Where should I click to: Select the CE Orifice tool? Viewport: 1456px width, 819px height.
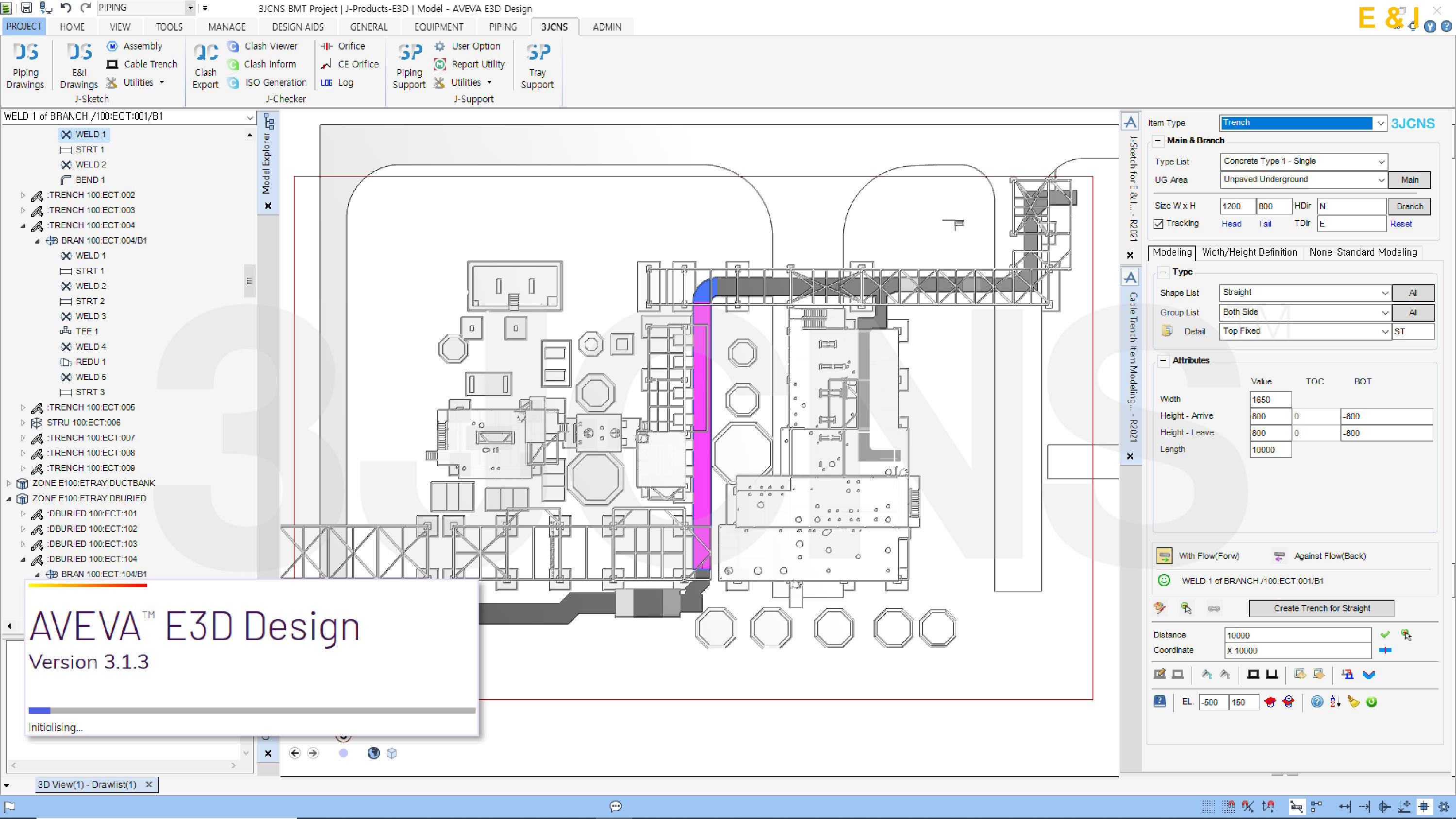click(349, 64)
